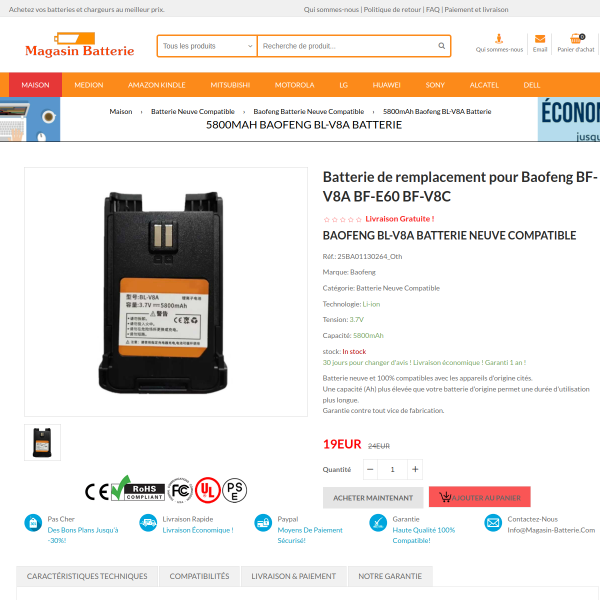
Task: Click the Contactez-Nous envelope icon
Action: (493, 523)
